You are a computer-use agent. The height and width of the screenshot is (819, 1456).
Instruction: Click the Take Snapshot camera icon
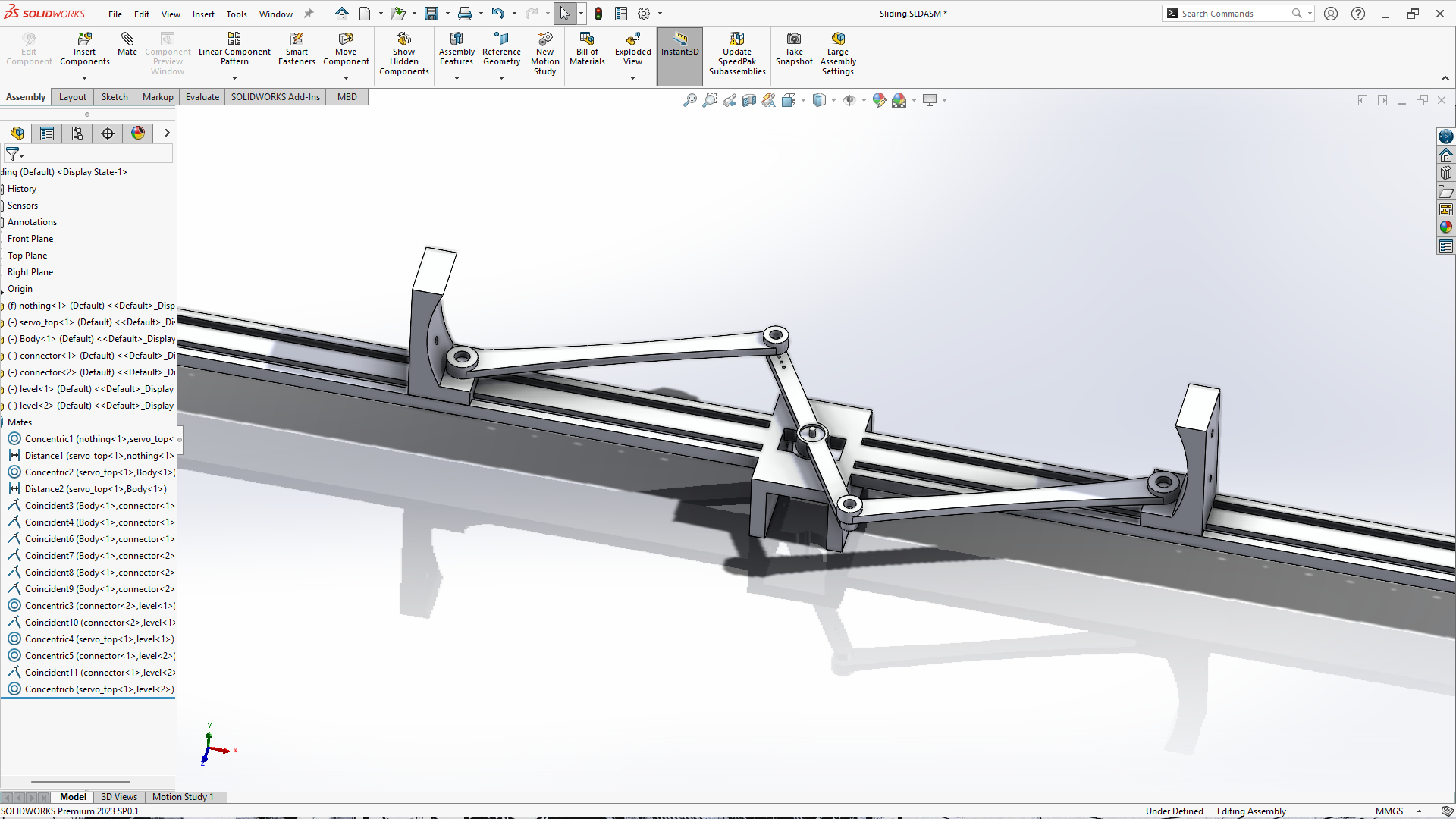[793, 39]
